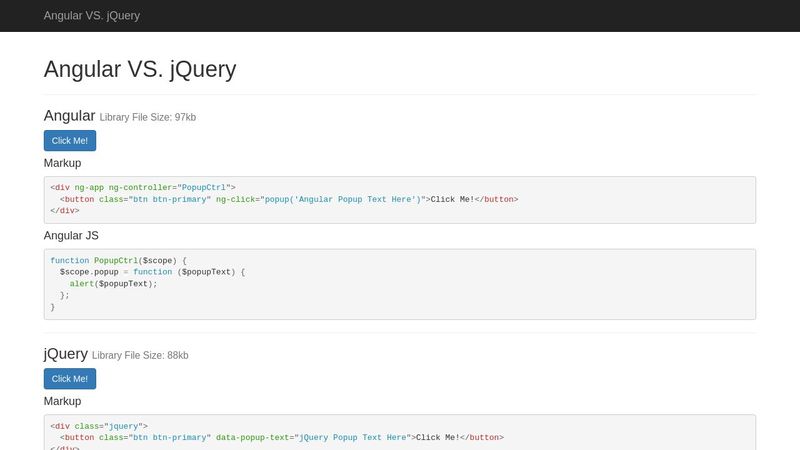Click the jQuery section heading
The image size is (800, 450).
(x=66, y=354)
